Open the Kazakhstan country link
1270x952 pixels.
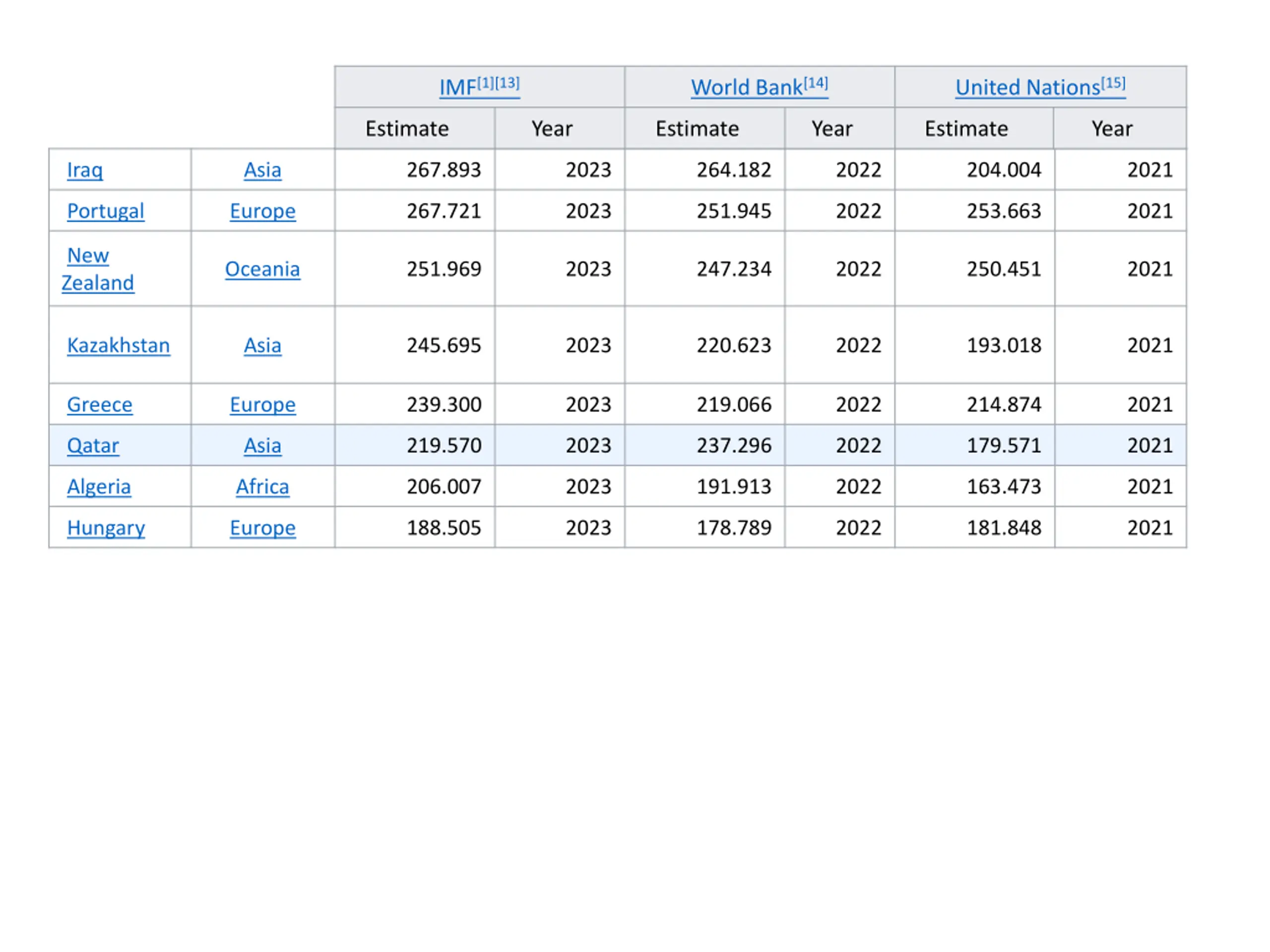tap(118, 346)
